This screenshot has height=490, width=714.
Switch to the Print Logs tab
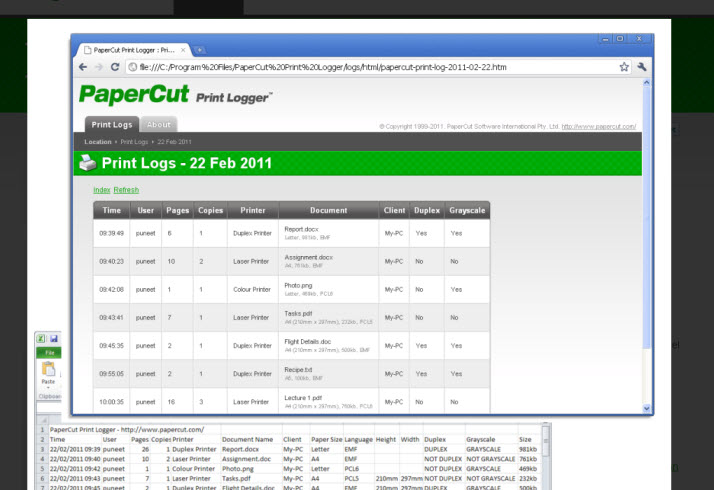112,124
